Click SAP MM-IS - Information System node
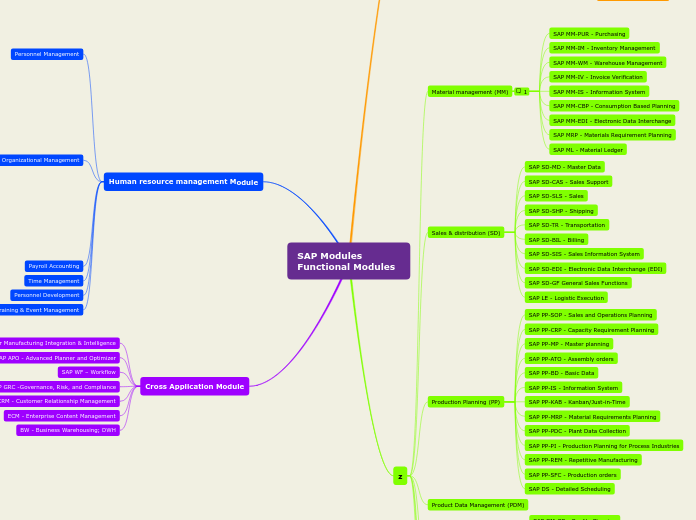The height and width of the screenshot is (520, 696). pos(599,92)
